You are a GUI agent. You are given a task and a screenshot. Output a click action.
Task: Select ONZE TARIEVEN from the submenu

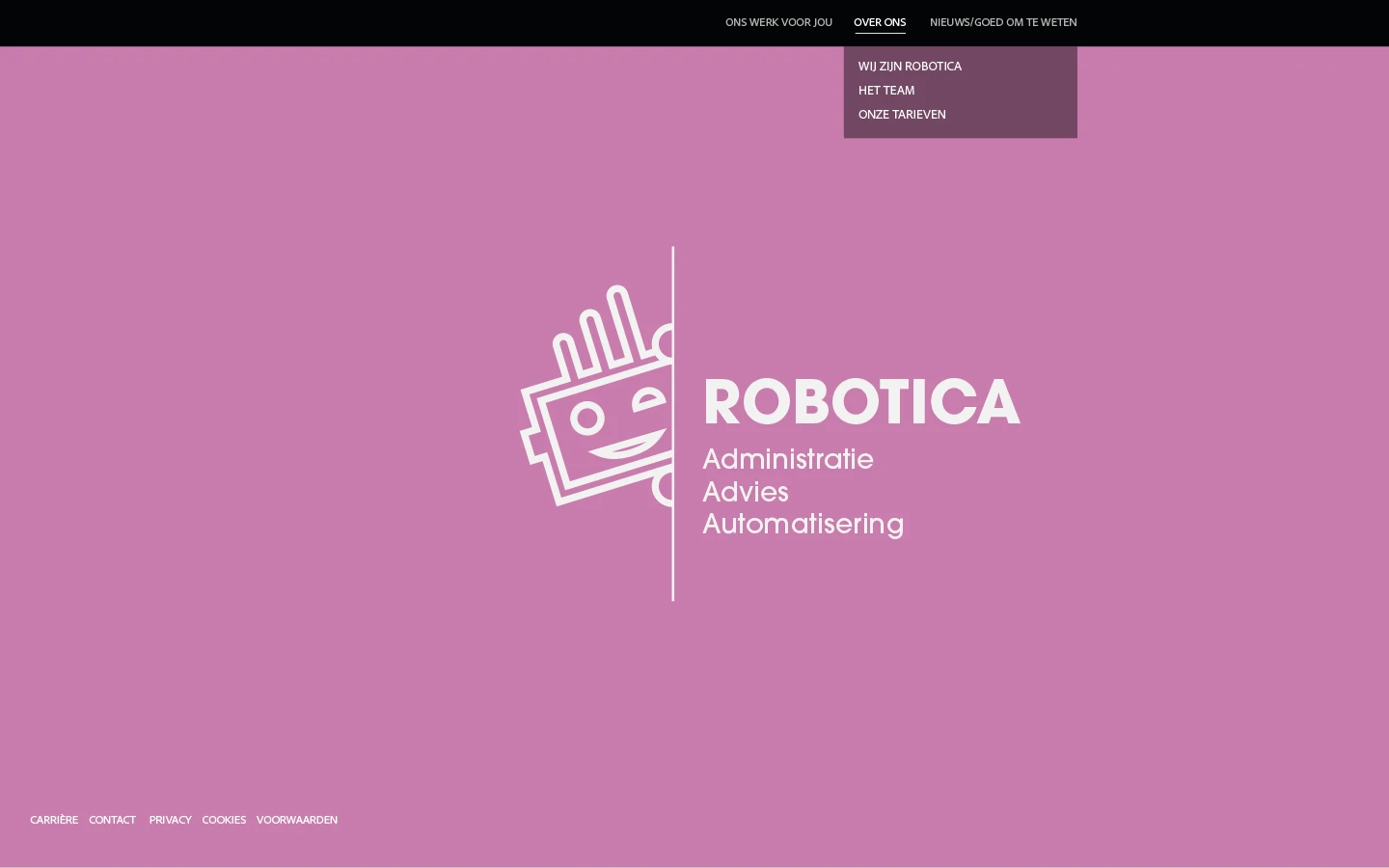tap(901, 114)
